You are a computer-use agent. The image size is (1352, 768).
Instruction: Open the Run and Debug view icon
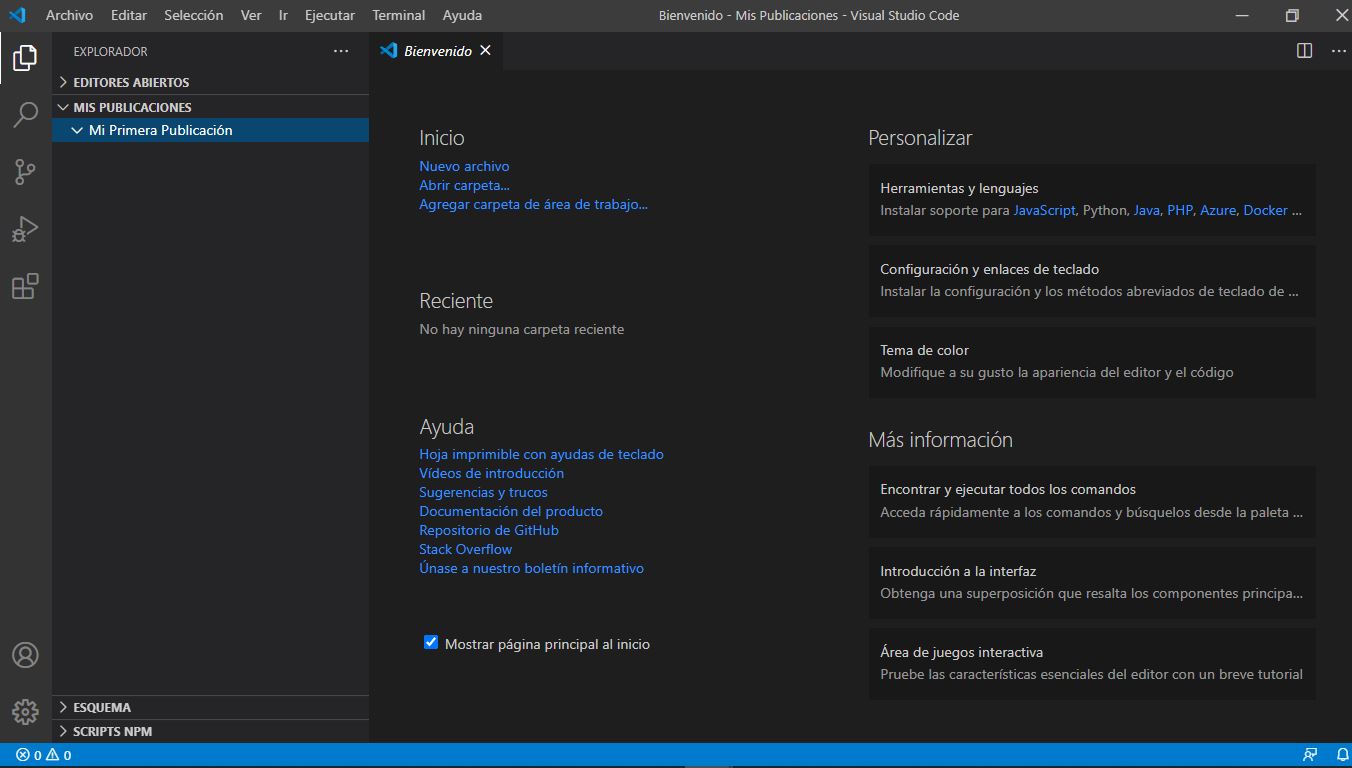(x=25, y=229)
